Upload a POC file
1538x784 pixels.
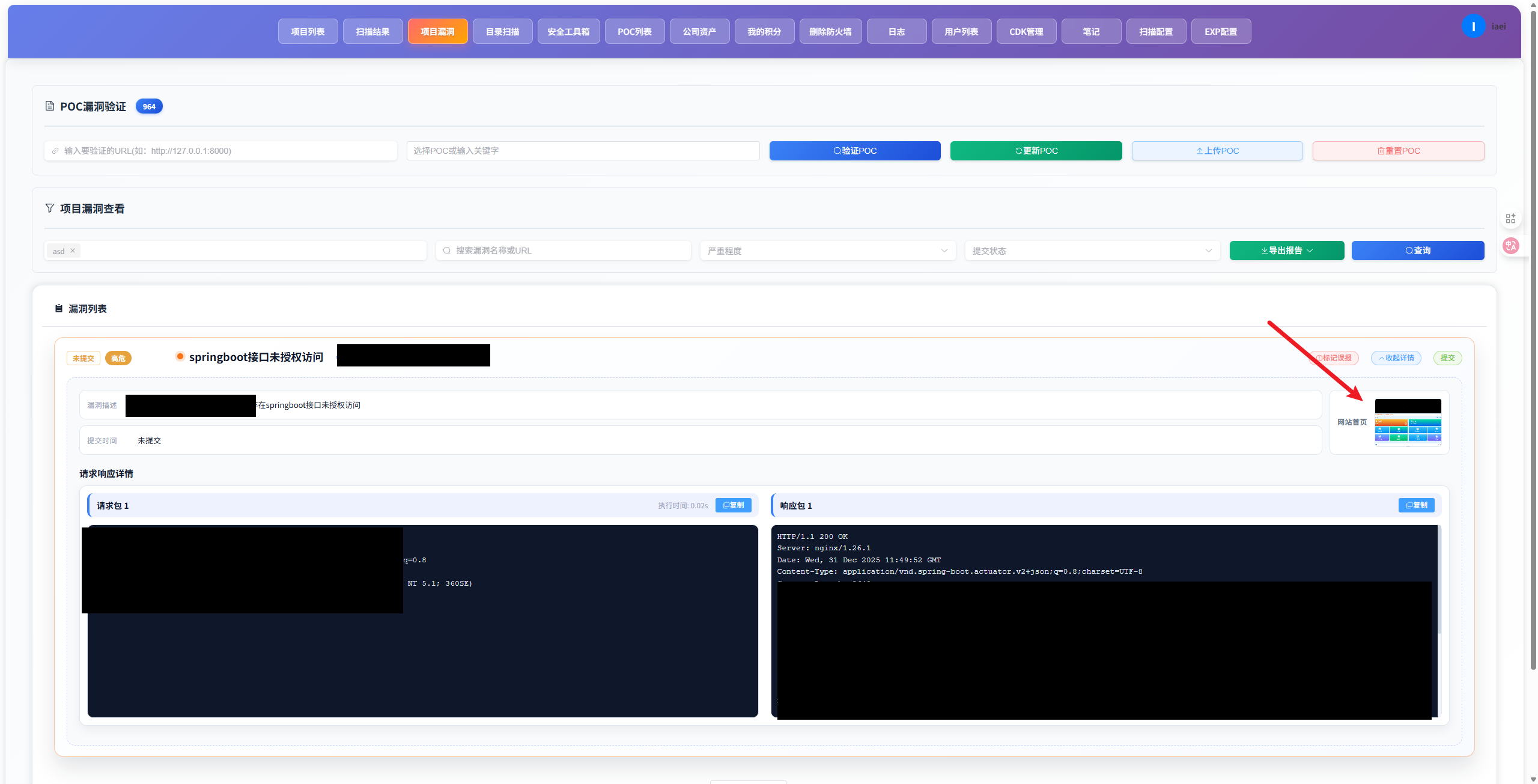1217,151
